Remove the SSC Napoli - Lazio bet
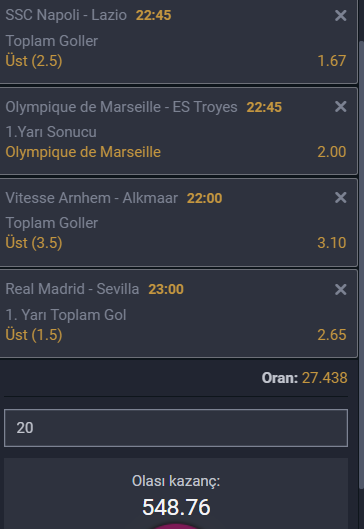Screen dimensions: 364x529 [x=340, y=16]
